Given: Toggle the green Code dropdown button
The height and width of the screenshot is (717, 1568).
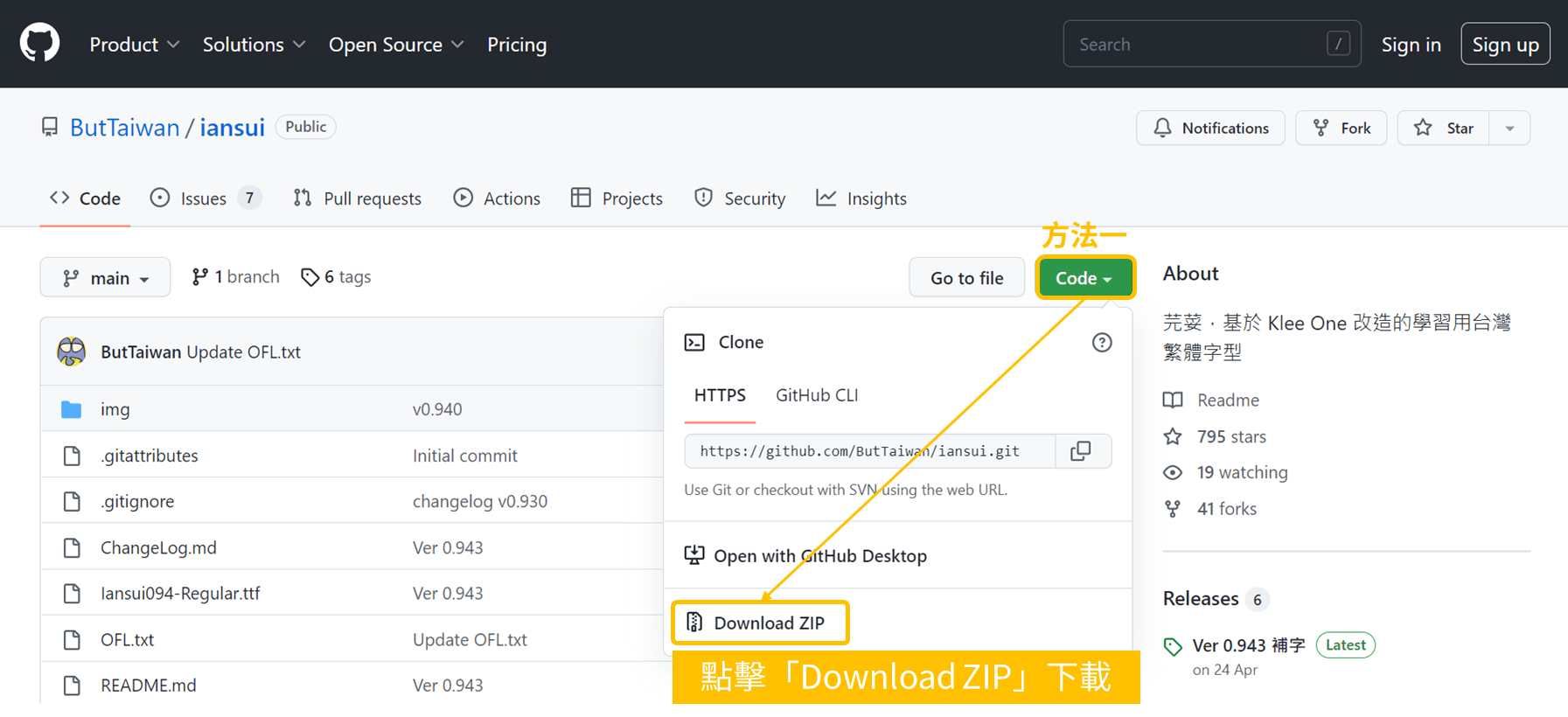Looking at the screenshot, I should pos(1084,278).
